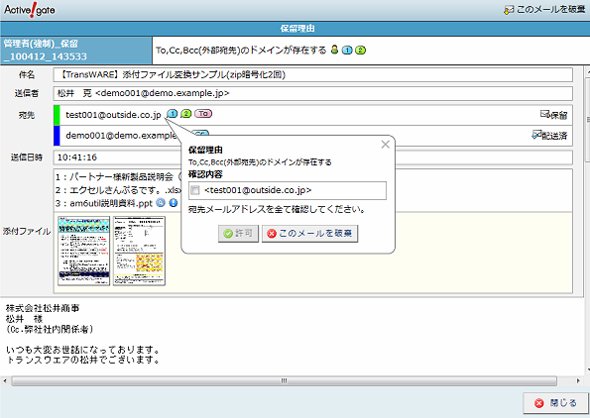590x418 pixels.
Task: Open the second attachment thumbnail preview
Action: coord(139,251)
